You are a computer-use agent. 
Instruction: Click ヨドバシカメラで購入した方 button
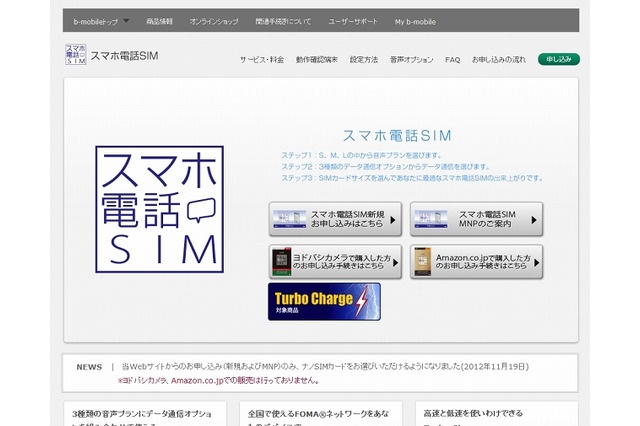pyautogui.click(x=335, y=262)
